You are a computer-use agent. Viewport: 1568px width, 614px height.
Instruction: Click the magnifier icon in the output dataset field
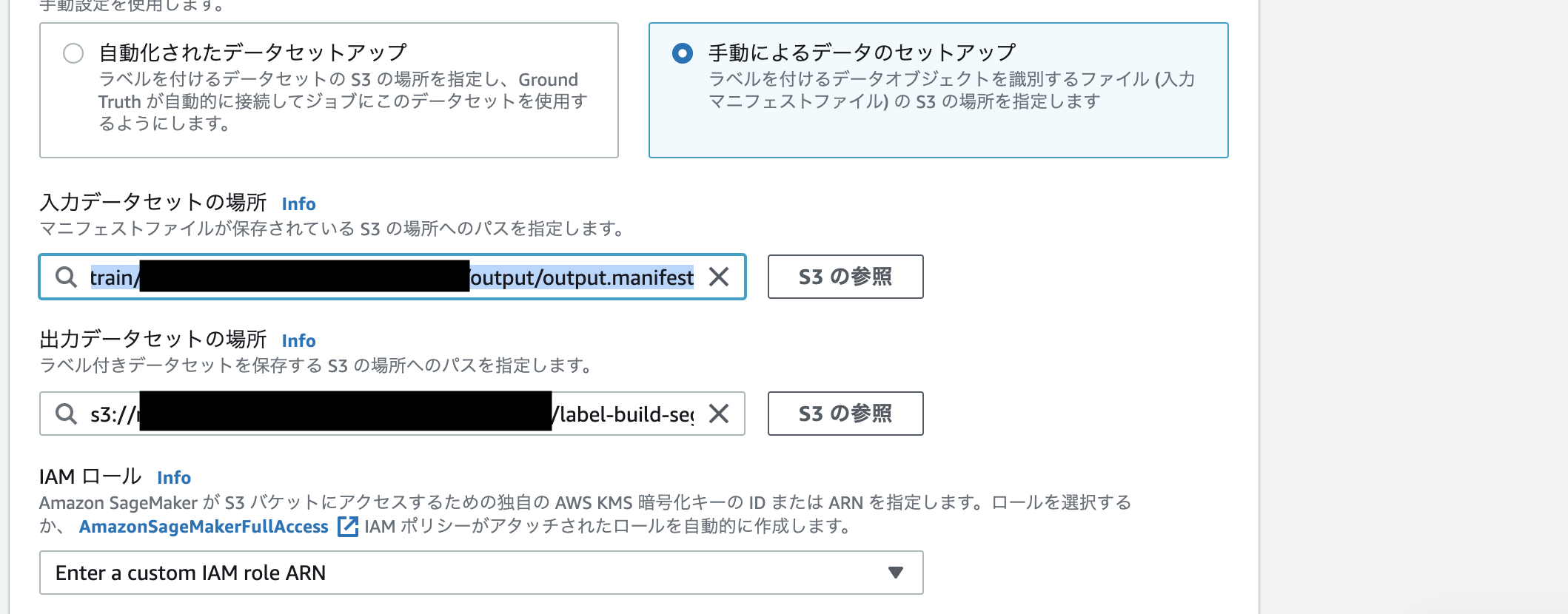pyautogui.click(x=65, y=414)
